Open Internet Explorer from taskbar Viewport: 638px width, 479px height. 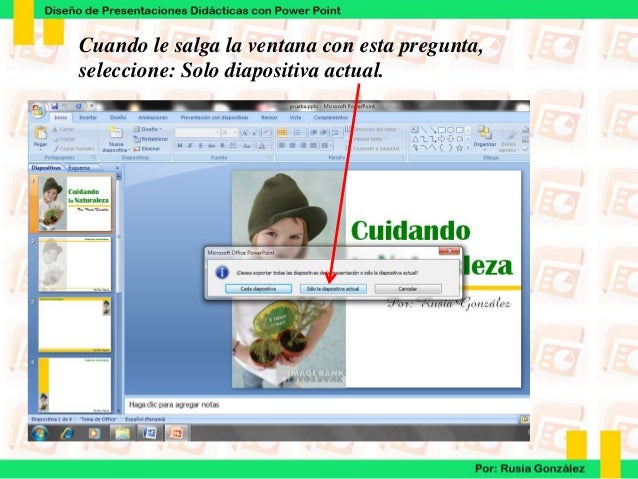point(67,433)
